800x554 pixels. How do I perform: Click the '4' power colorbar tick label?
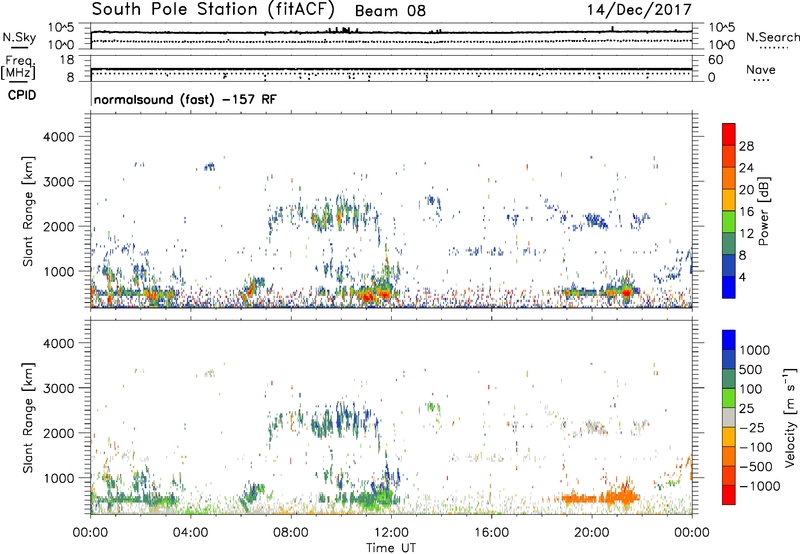click(742, 277)
